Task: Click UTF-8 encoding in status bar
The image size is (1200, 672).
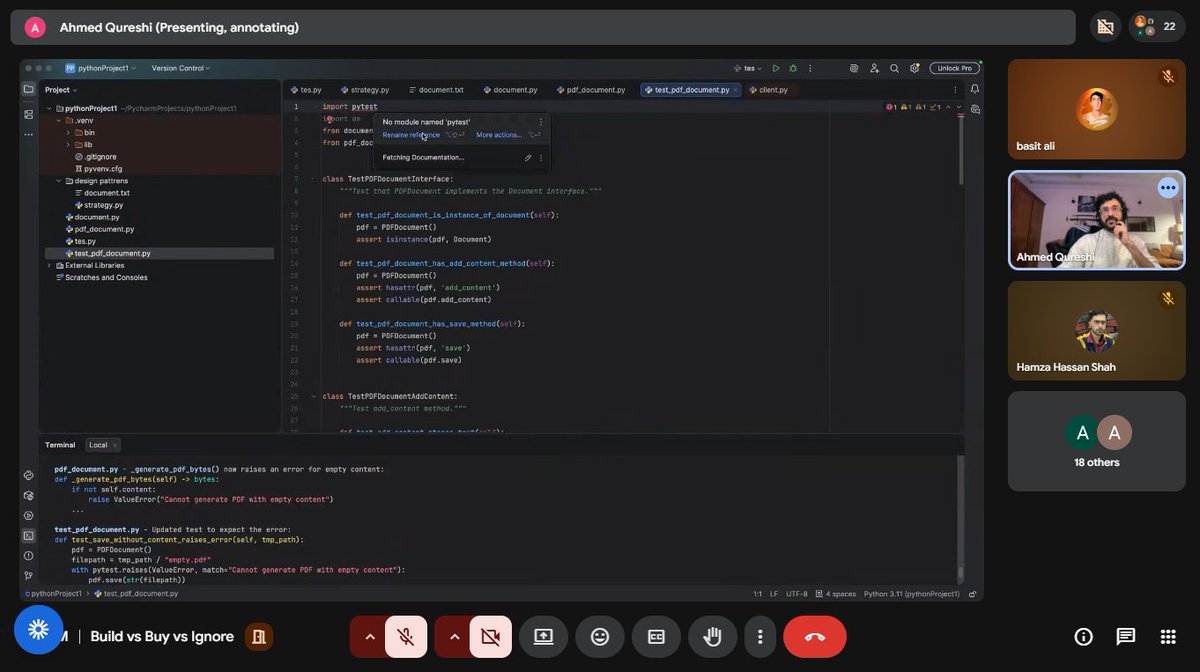Action: click(x=796, y=593)
